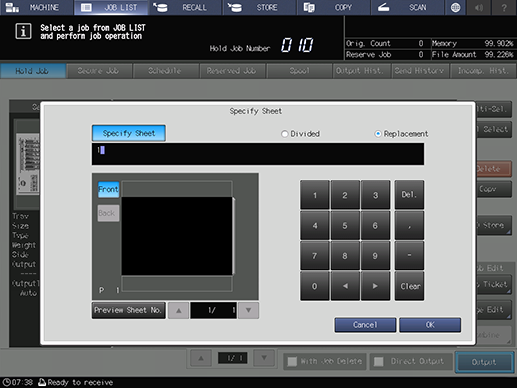Viewport: 517px width, 388px height.
Task: Open the COPY tab
Action: coord(334,7)
